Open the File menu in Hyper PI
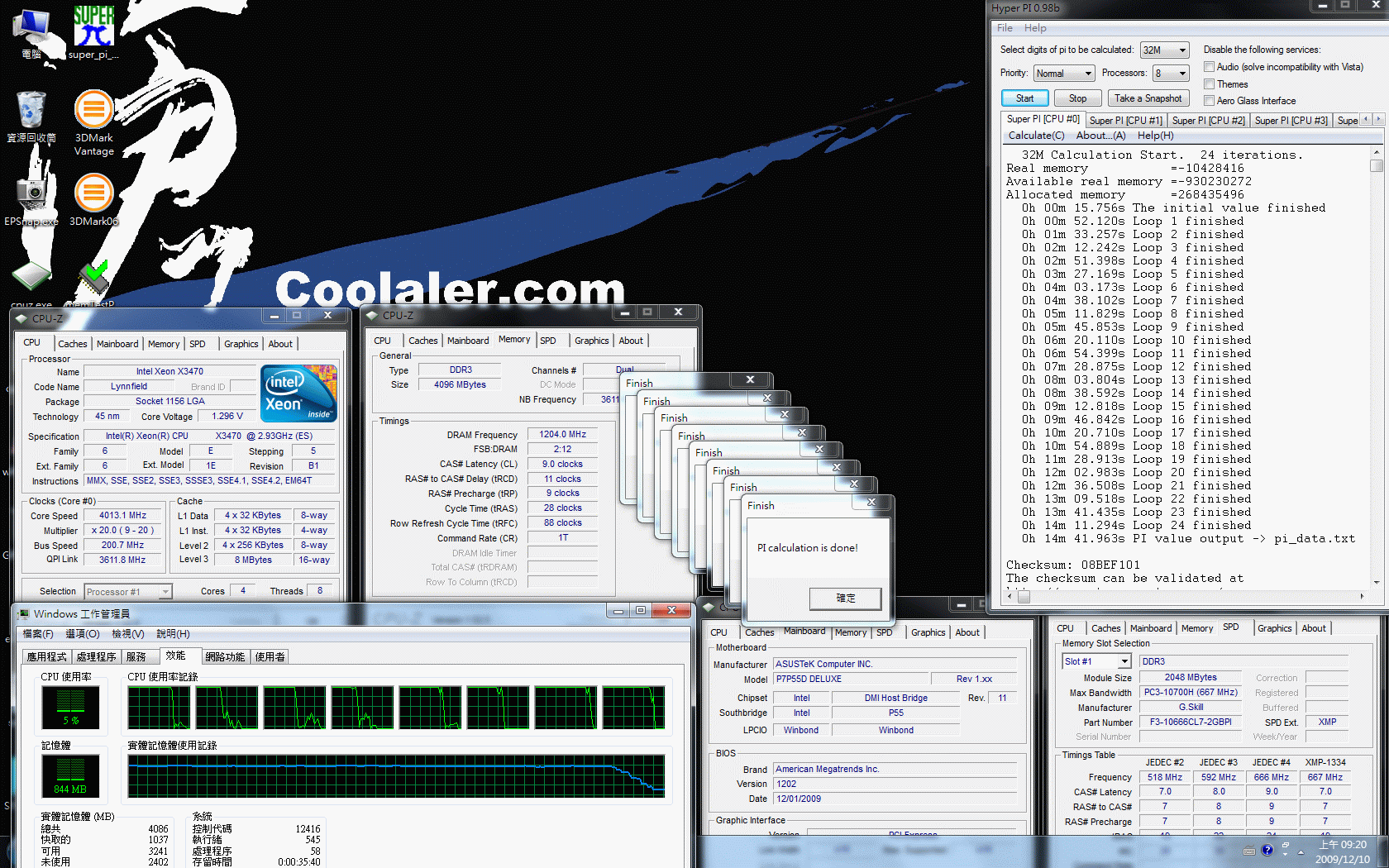This screenshot has width=1389, height=868. point(1005,28)
